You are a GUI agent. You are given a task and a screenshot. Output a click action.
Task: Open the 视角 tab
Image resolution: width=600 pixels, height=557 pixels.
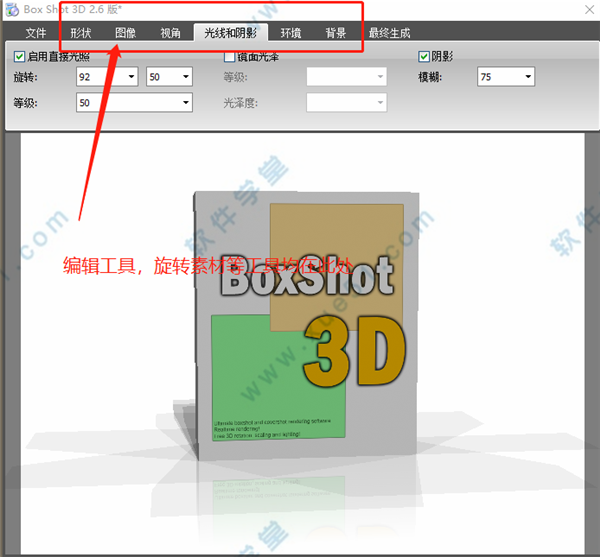pyautogui.click(x=170, y=33)
